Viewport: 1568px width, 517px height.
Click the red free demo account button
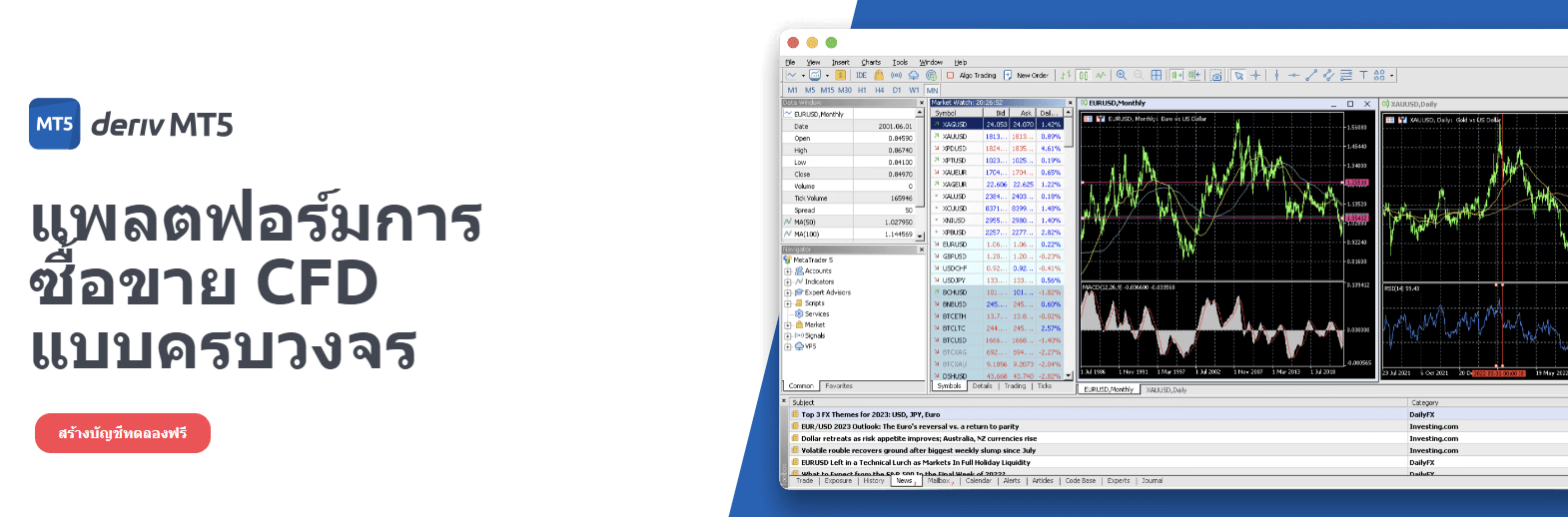123,433
